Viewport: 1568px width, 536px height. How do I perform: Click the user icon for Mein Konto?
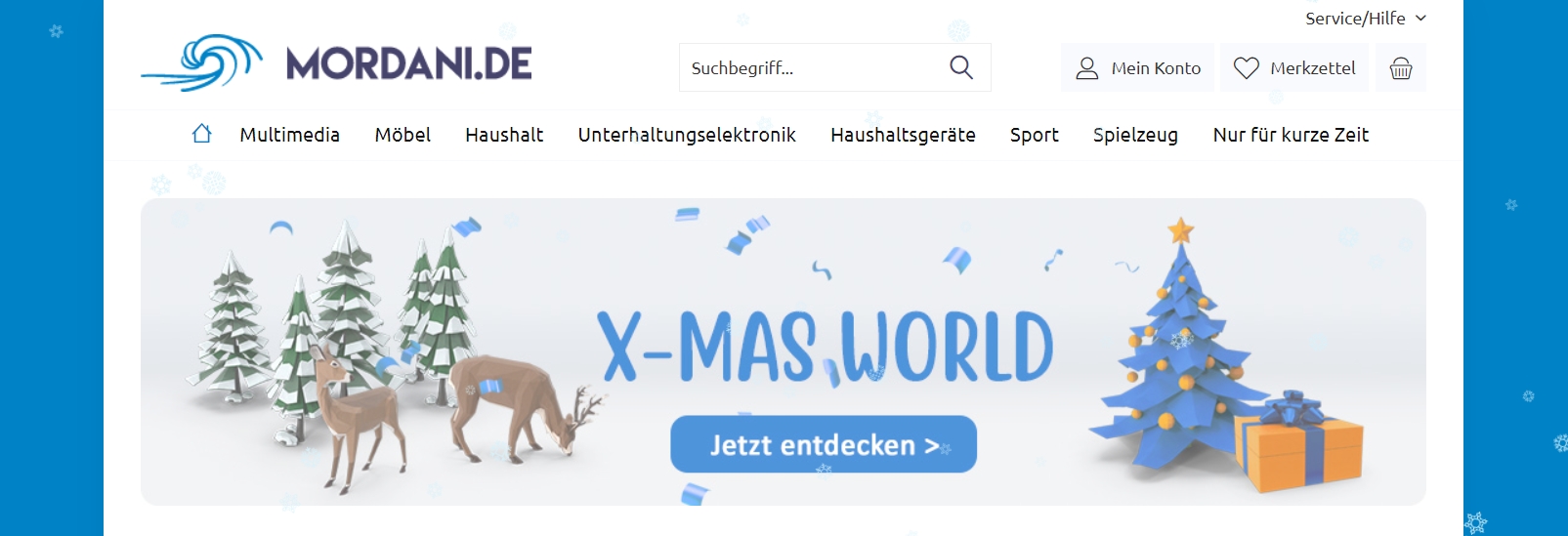pyautogui.click(x=1087, y=68)
